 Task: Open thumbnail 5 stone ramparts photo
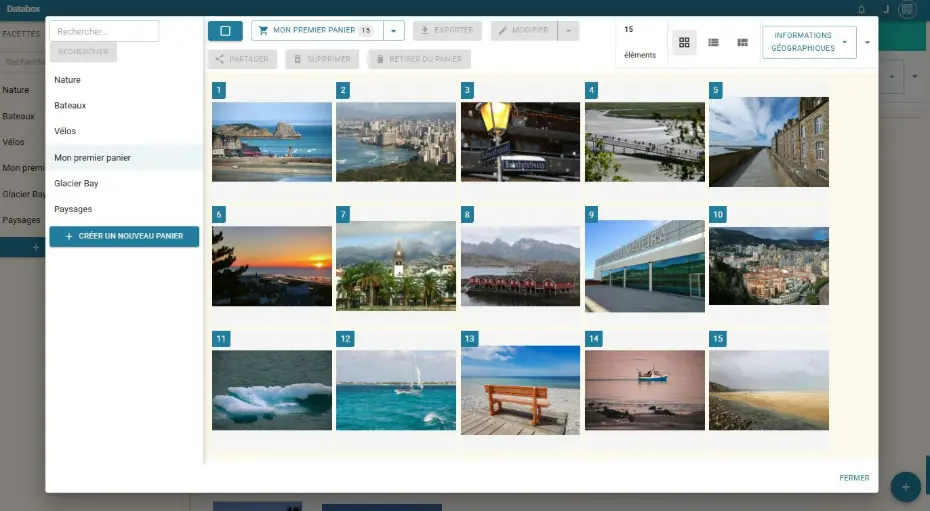pyautogui.click(x=769, y=142)
